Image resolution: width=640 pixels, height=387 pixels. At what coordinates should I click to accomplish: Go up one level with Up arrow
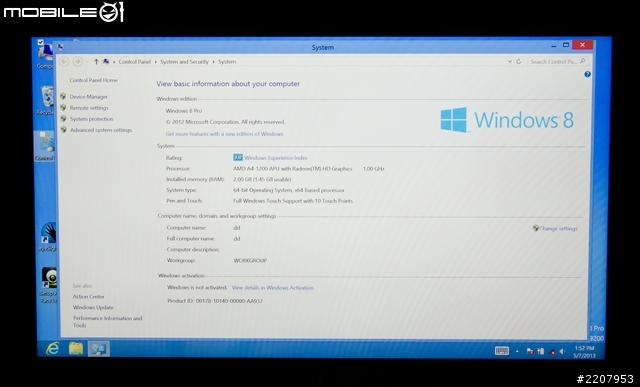click(96, 62)
